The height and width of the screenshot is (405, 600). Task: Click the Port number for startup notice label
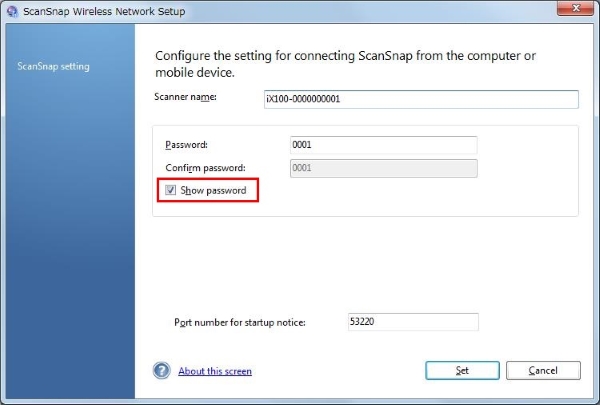(240, 322)
